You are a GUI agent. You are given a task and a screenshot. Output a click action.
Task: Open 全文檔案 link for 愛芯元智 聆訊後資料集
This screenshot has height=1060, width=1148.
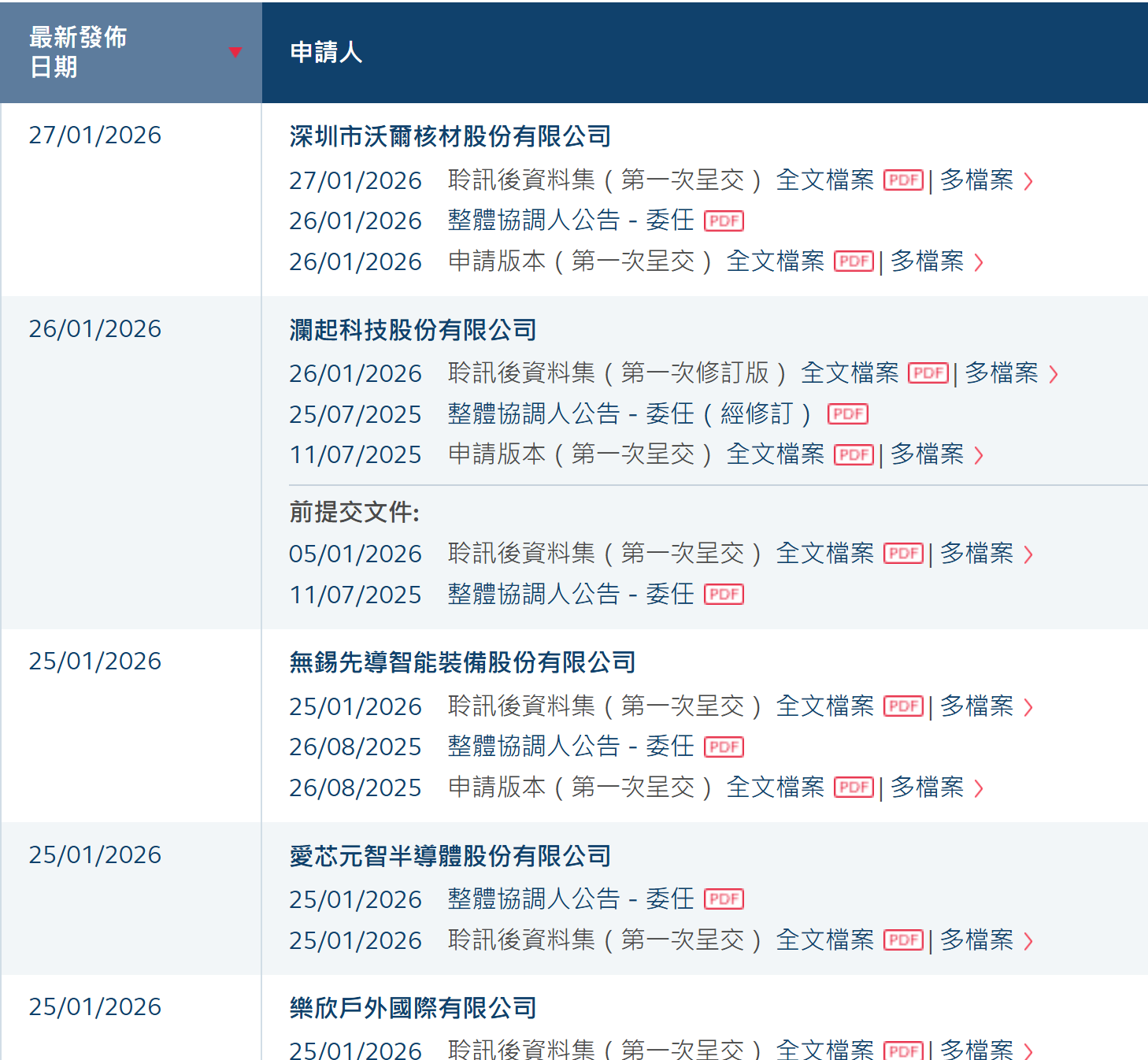tap(824, 940)
